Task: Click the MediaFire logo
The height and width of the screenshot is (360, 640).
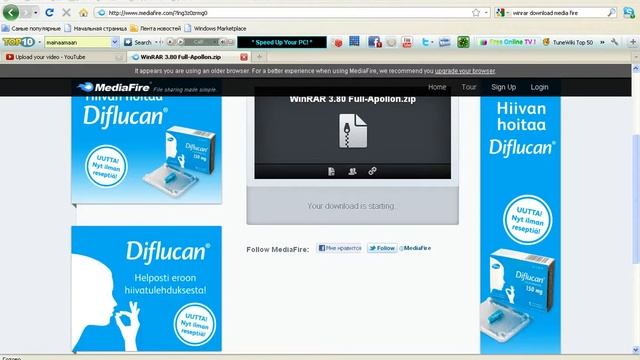Action: (114, 87)
